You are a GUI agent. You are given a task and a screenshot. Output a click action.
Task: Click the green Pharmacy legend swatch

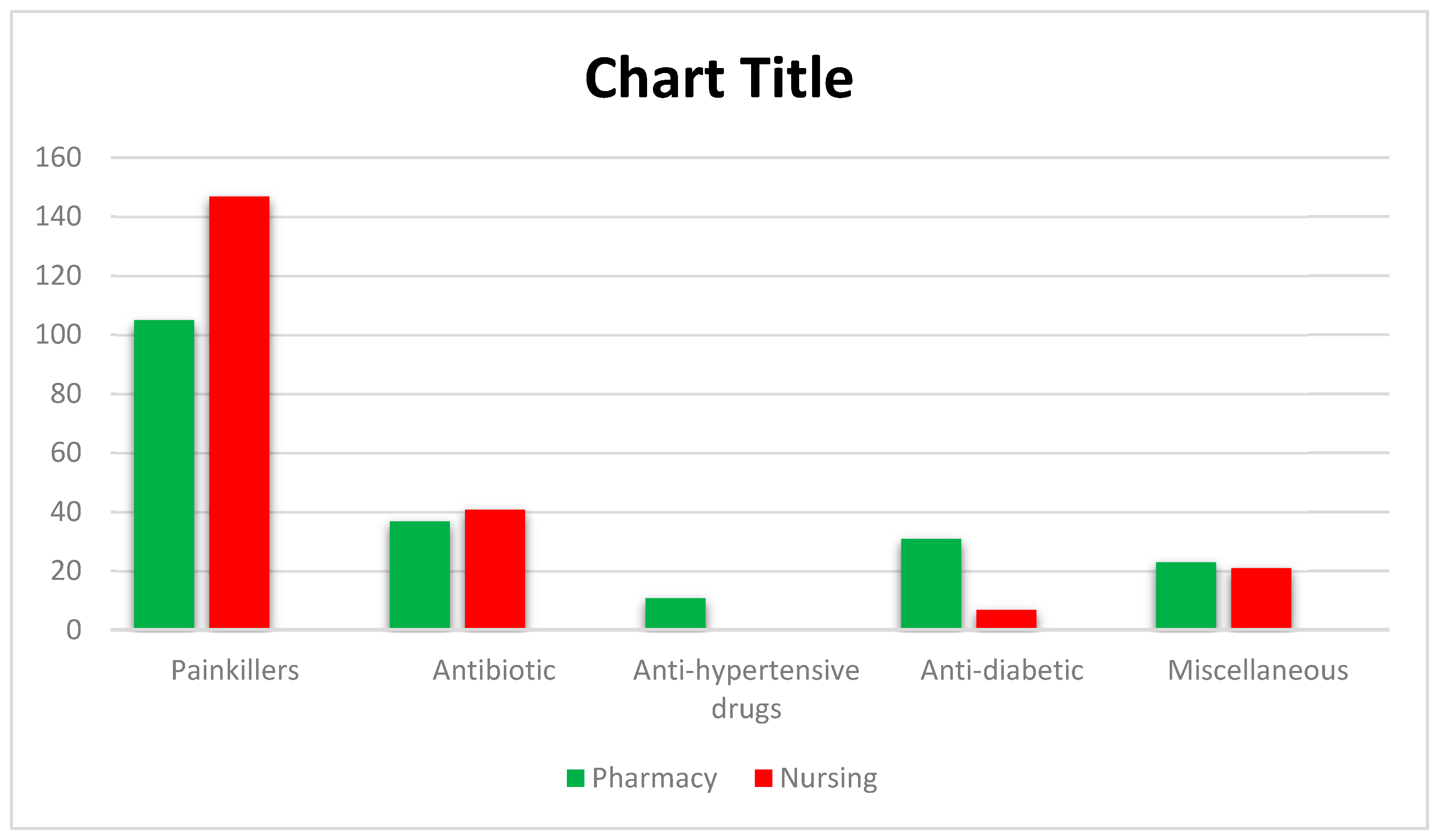pyautogui.click(x=575, y=778)
